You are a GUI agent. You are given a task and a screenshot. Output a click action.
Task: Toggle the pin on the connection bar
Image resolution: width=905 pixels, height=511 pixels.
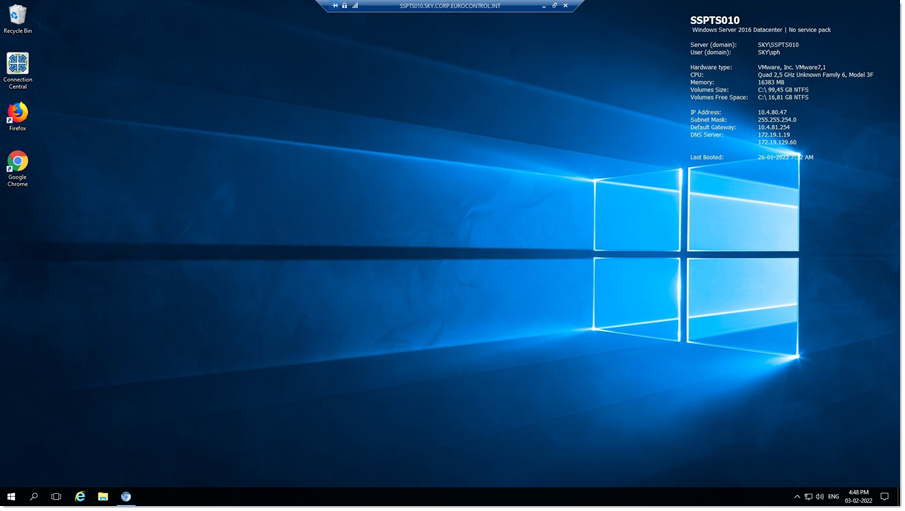coord(335,5)
